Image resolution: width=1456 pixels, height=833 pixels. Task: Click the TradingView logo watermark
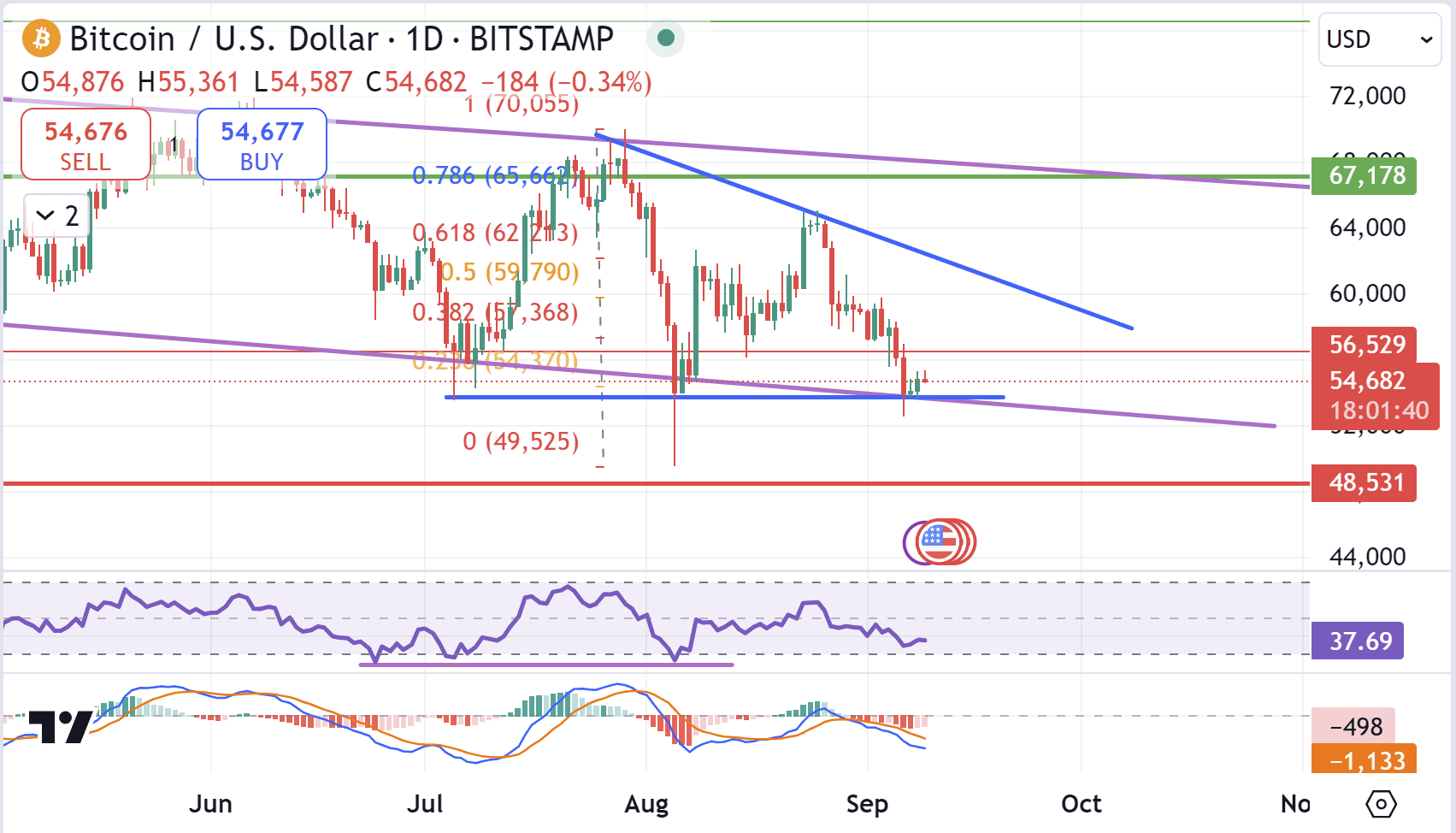60,727
